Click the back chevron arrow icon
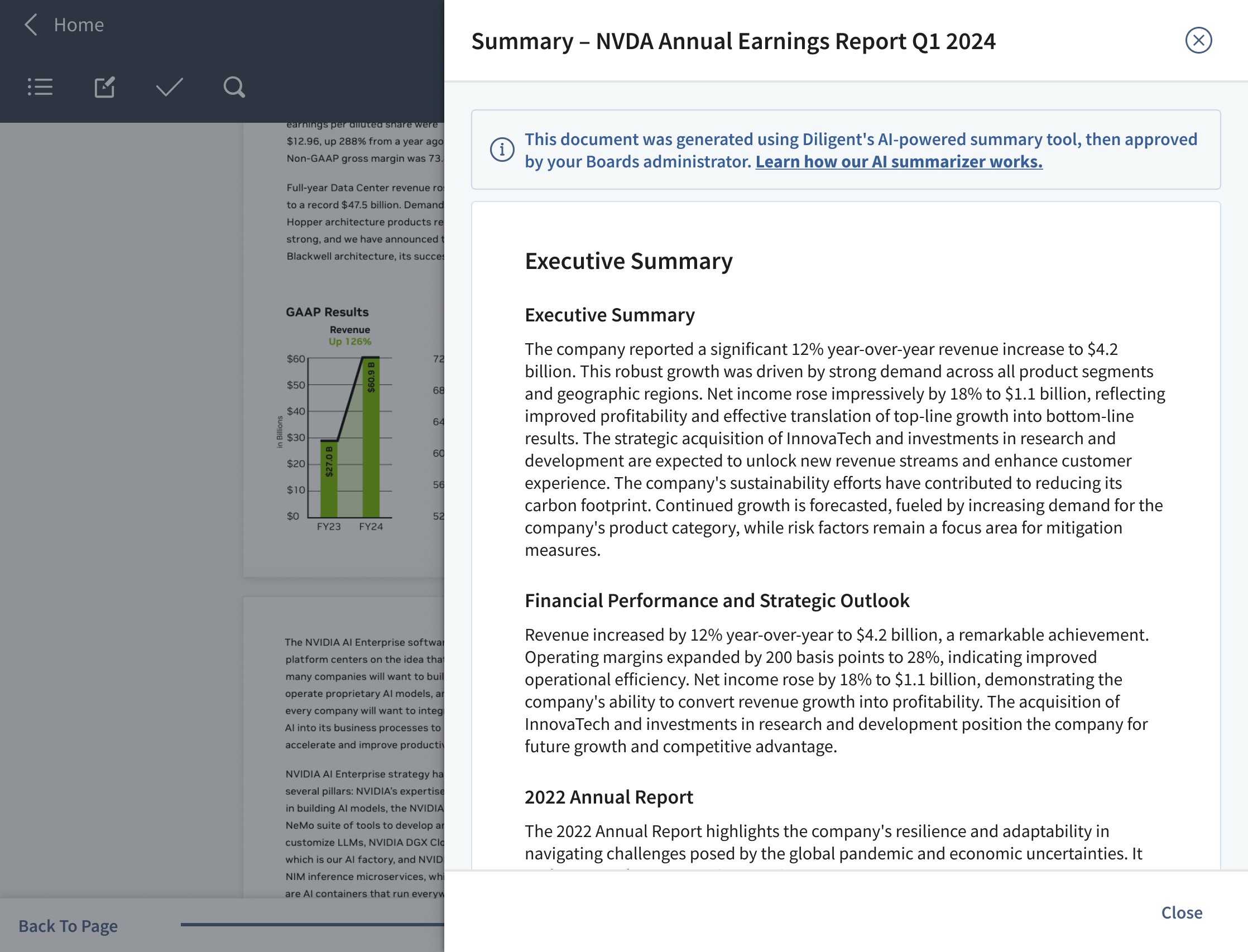The image size is (1248, 952). 31,25
